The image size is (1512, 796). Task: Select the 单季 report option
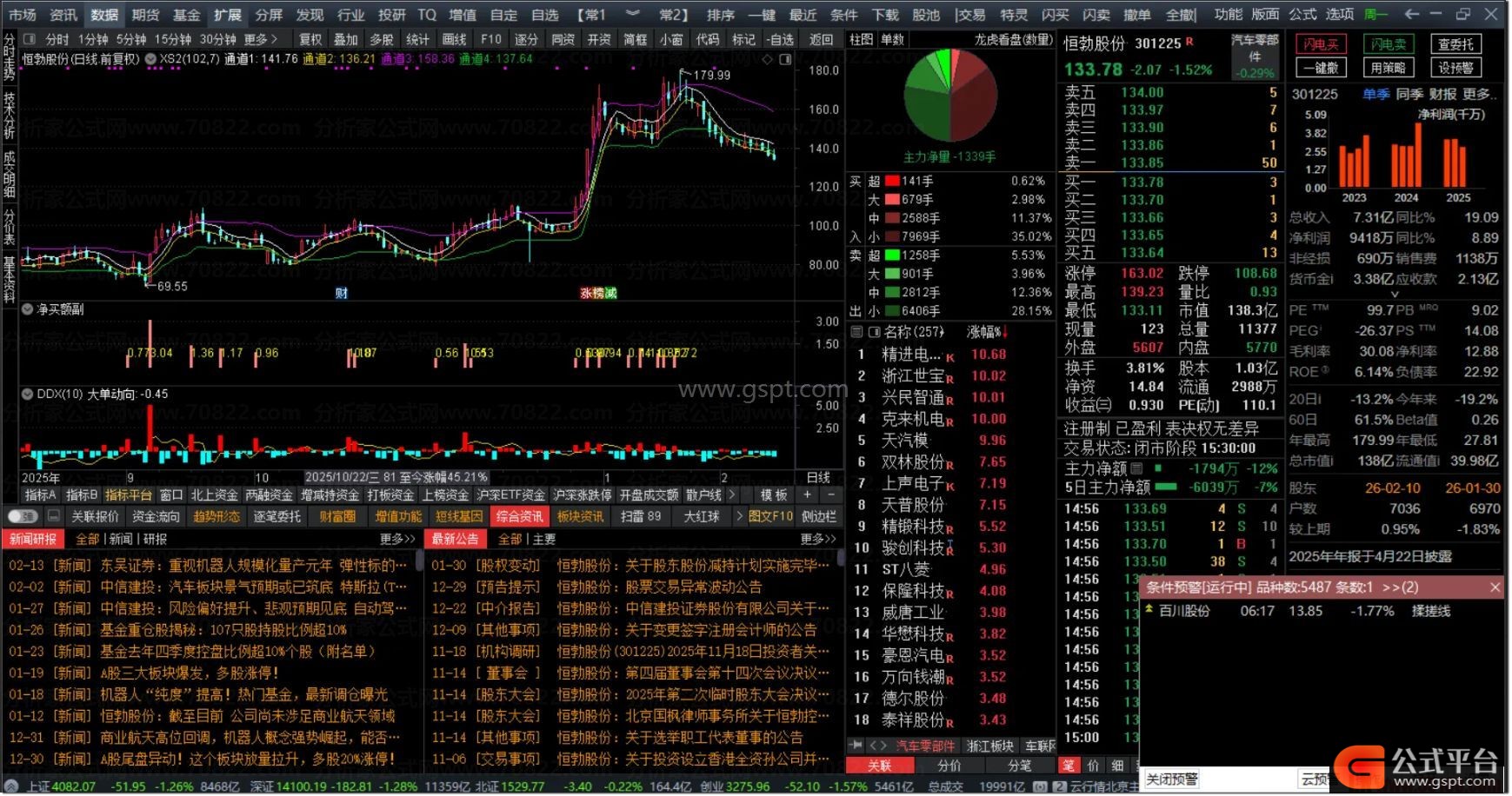[x=1375, y=94]
